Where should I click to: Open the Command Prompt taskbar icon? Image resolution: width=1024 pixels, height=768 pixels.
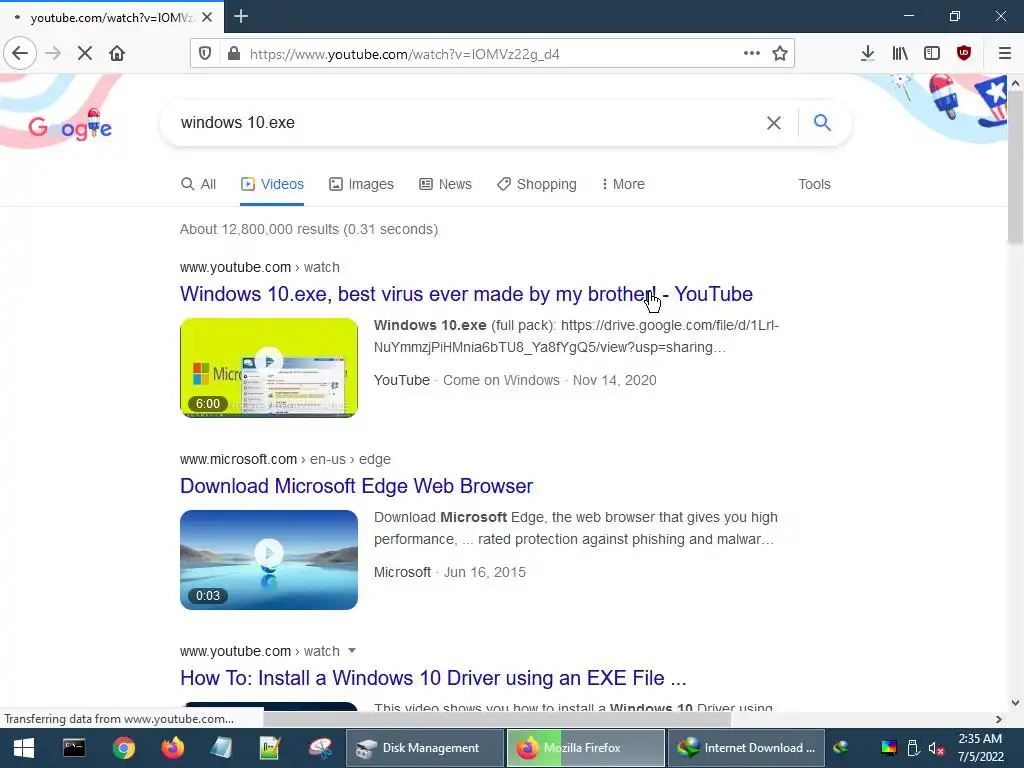point(74,748)
